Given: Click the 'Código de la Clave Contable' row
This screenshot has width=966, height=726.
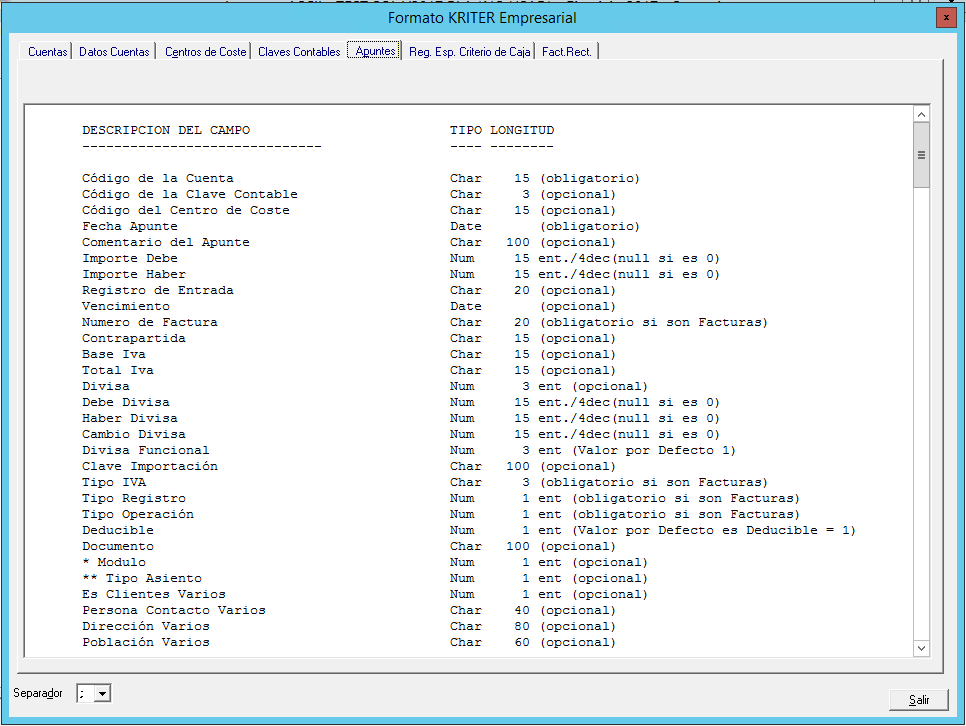Looking at the screenshot, I should pos(349,194).
